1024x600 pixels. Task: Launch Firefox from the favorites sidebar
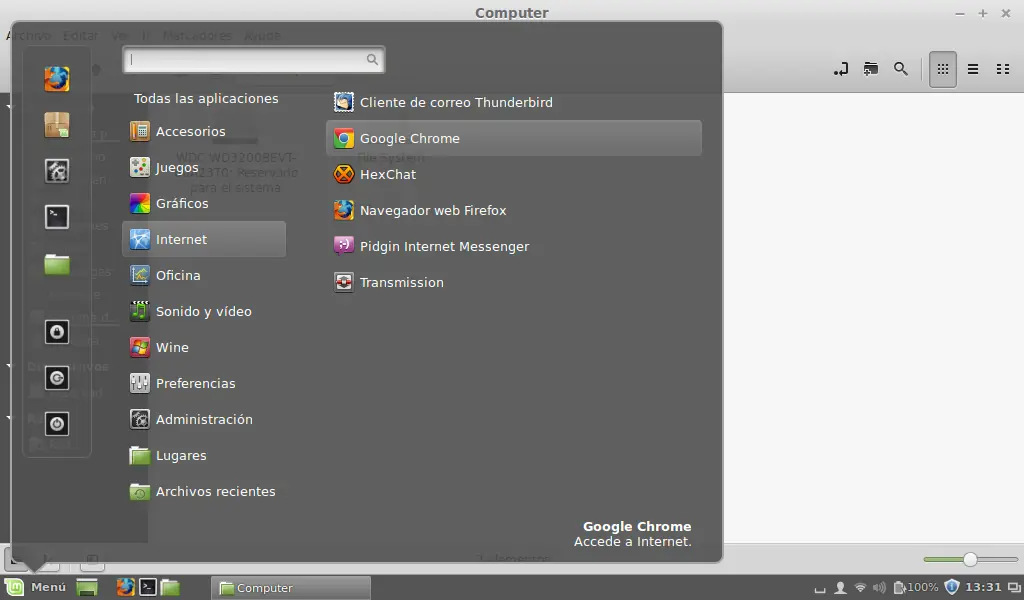(x=57, y=79)
